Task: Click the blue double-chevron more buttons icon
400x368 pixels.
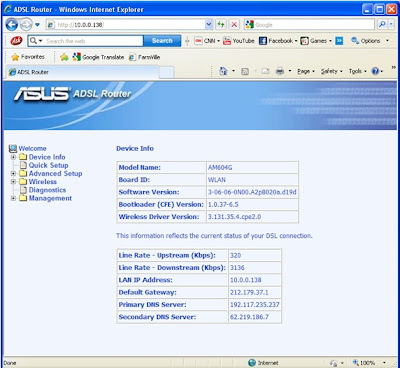Action: pos(339,41)
